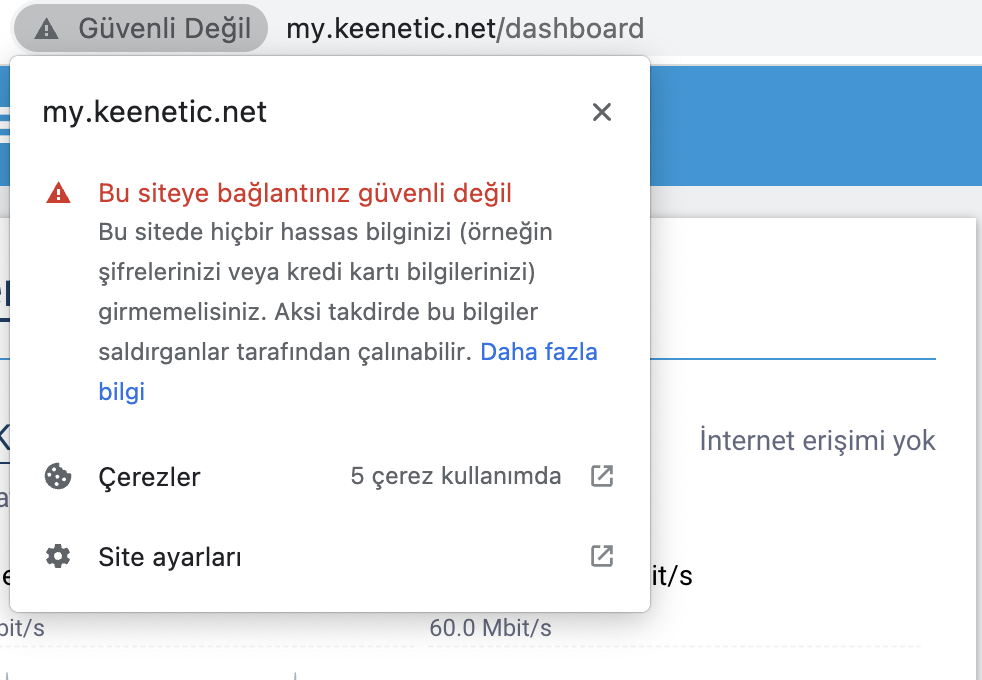This screenshot has height=680, width=982.
Task: Click the gear icon beside Site ayarları
Action: click(x=58, y=556)
